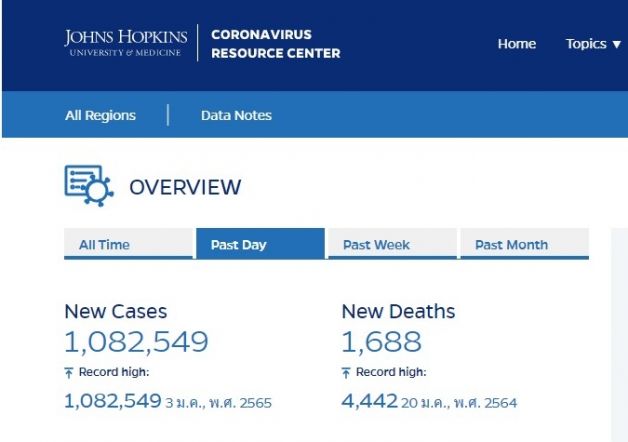Click the Johns Hopkins University & Medicine logo

coord(123,43)
